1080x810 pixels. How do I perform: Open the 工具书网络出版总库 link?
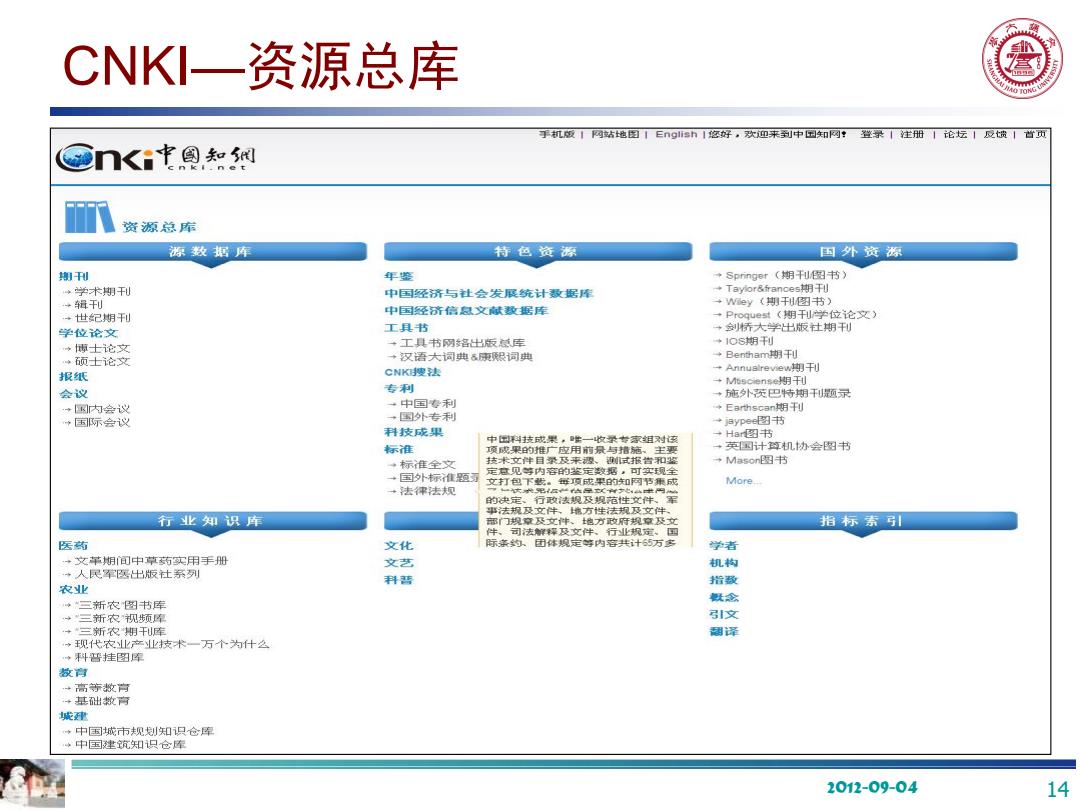462,343
